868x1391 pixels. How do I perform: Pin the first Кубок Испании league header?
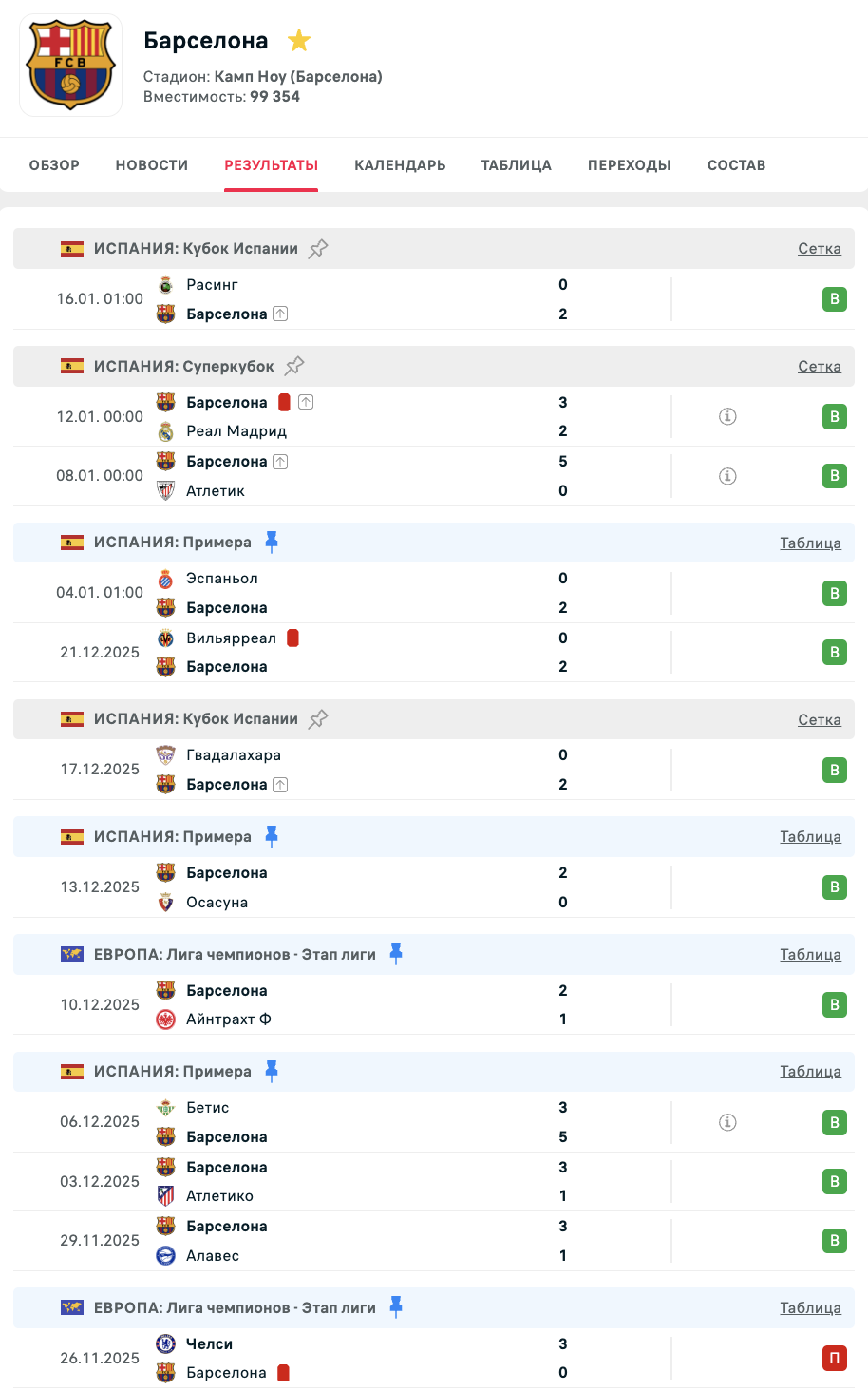pyautogui.click(x=318, y=249)
